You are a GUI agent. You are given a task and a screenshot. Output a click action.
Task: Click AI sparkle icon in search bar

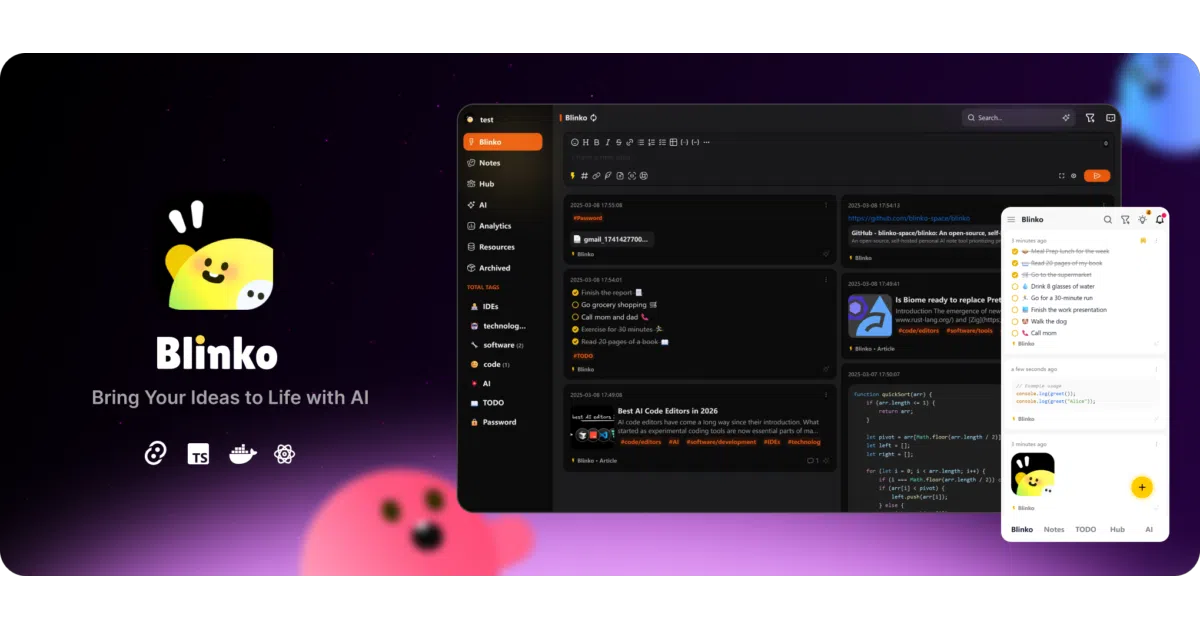point(1066,118)
